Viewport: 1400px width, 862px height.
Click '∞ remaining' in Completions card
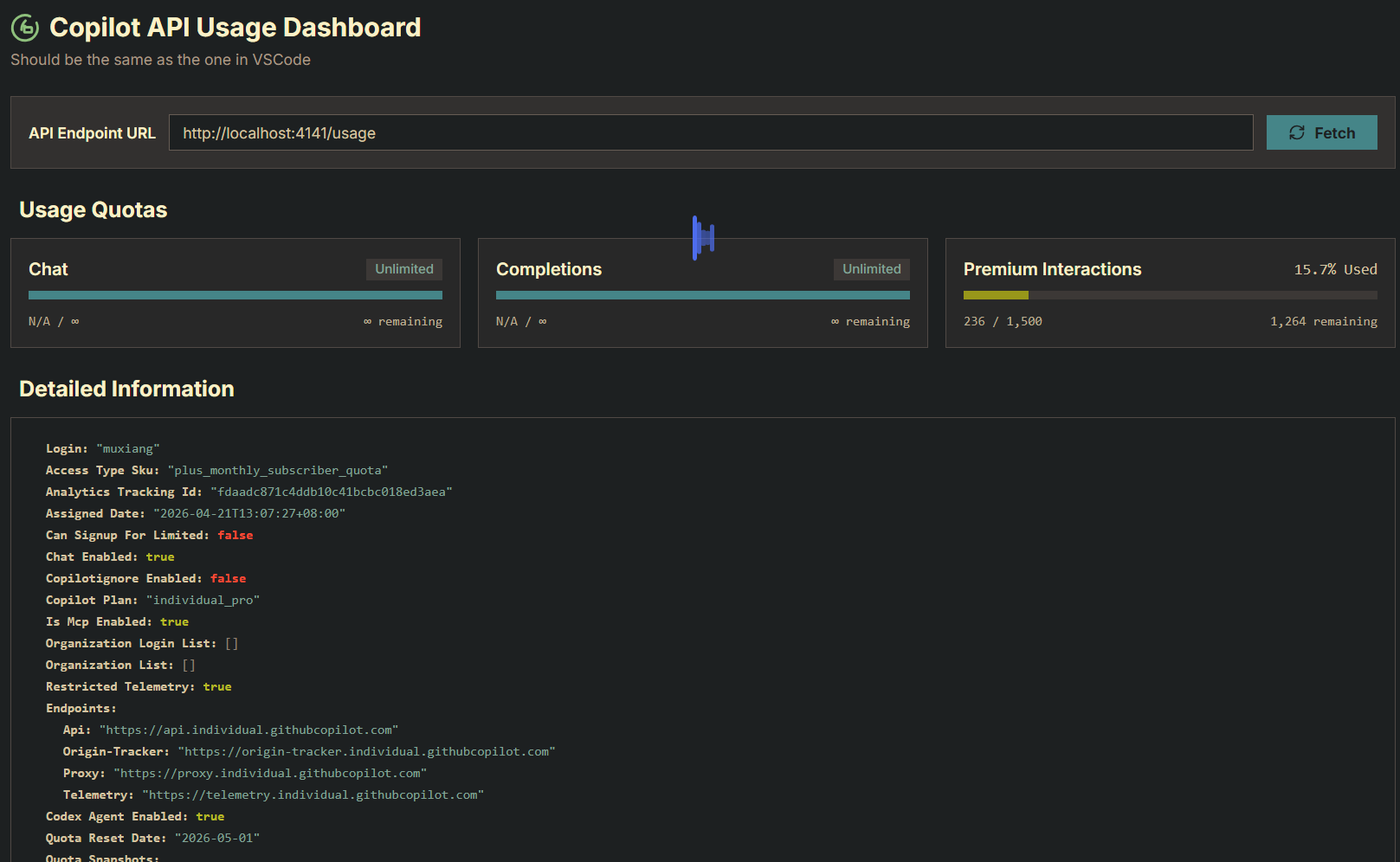tap(870, 321)
